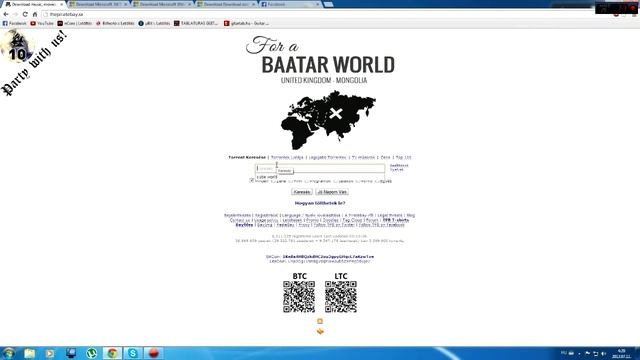Open Skype from the taskbar
640x360 pixels.
(x=133, y=353)
